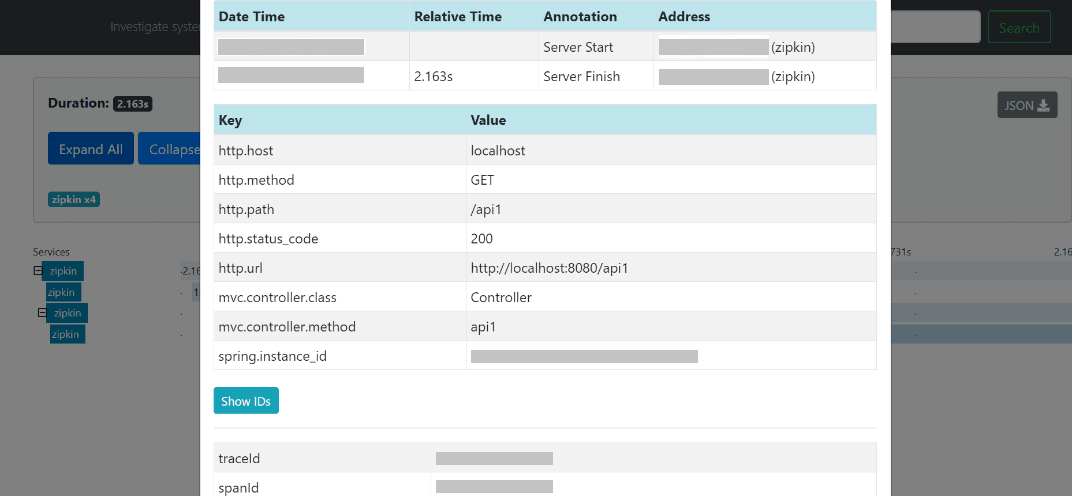Click the green Search button

click(1019, 27)
